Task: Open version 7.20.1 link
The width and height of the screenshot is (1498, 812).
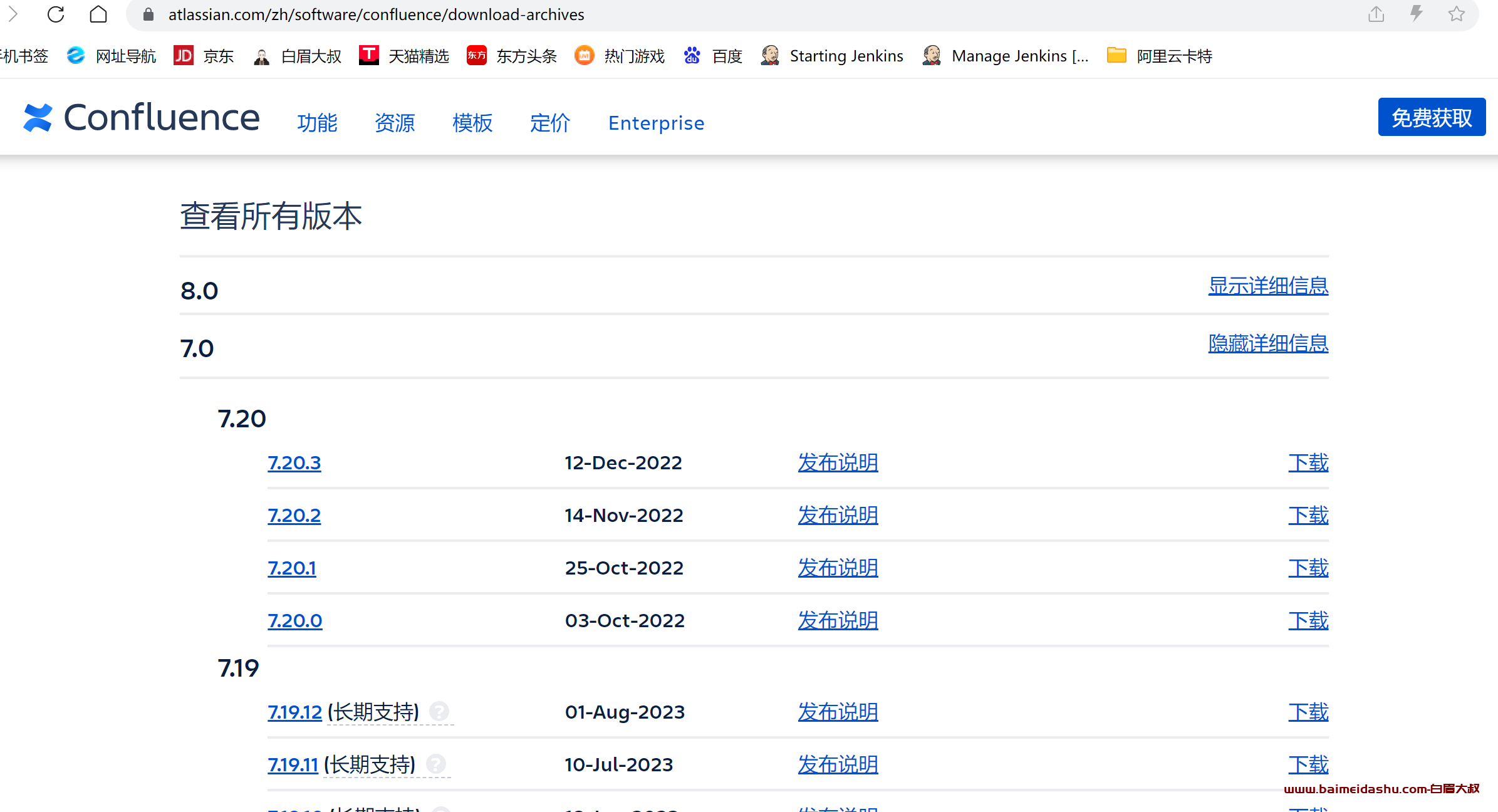Action: point(292,568)
